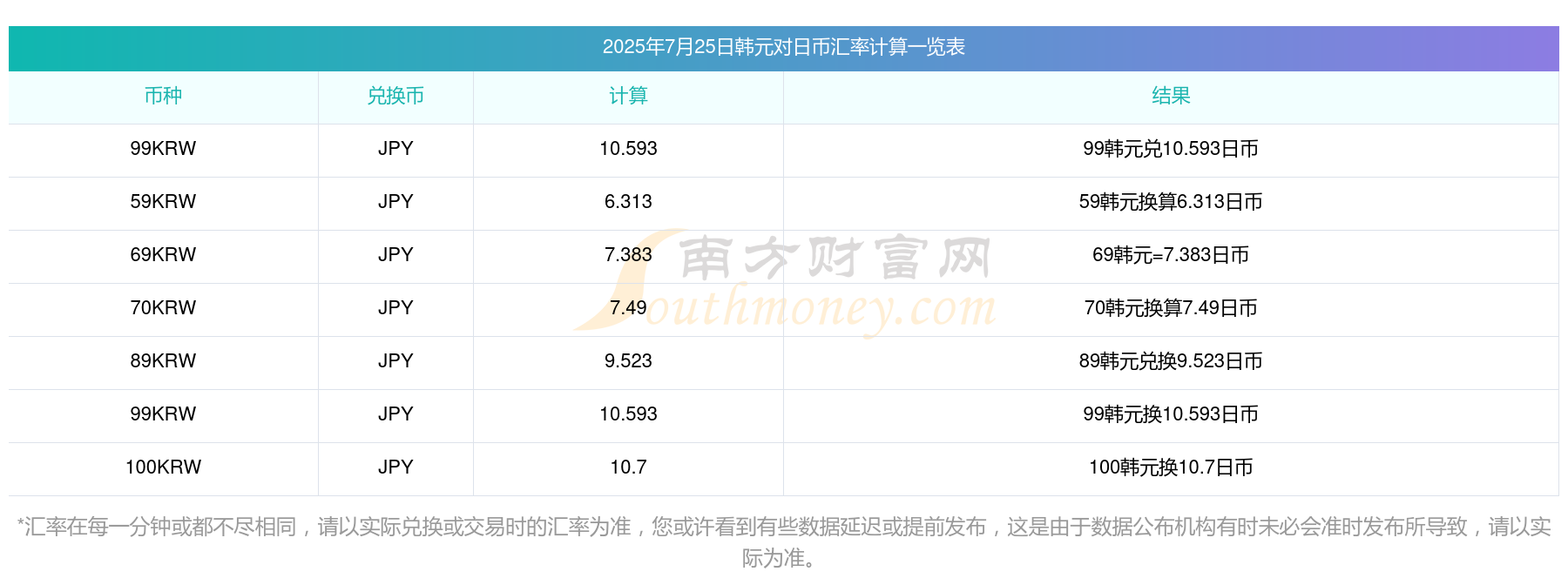Select the 结果 column header
Image resolution: width=1568 pixels, height=585 pixels.
[x=1171, y=96]
